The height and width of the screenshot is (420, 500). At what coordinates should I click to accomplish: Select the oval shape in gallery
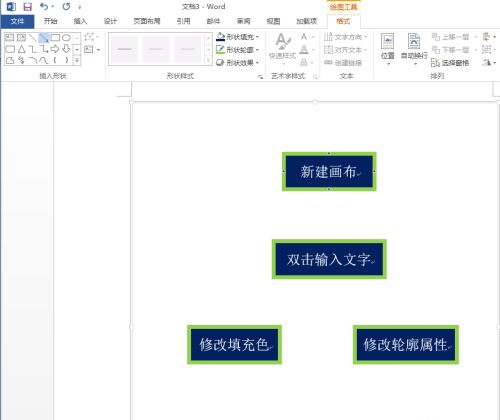(x=67, y=38)
